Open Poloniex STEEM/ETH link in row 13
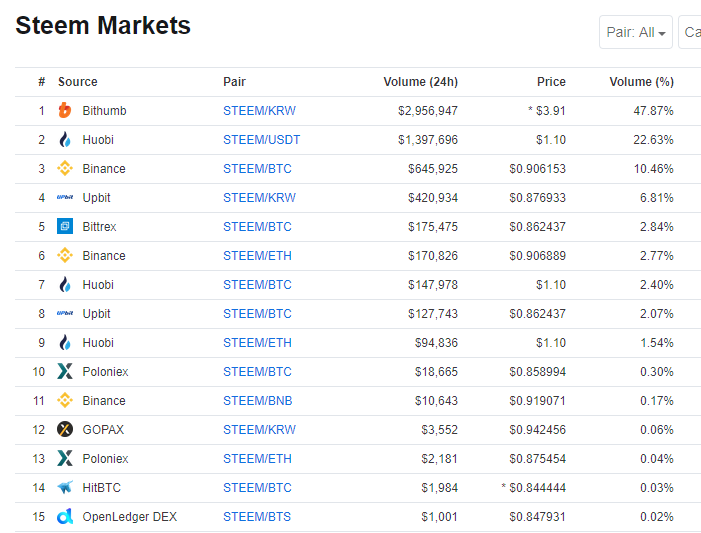The image size is (701, 533). tap(257, 459)
